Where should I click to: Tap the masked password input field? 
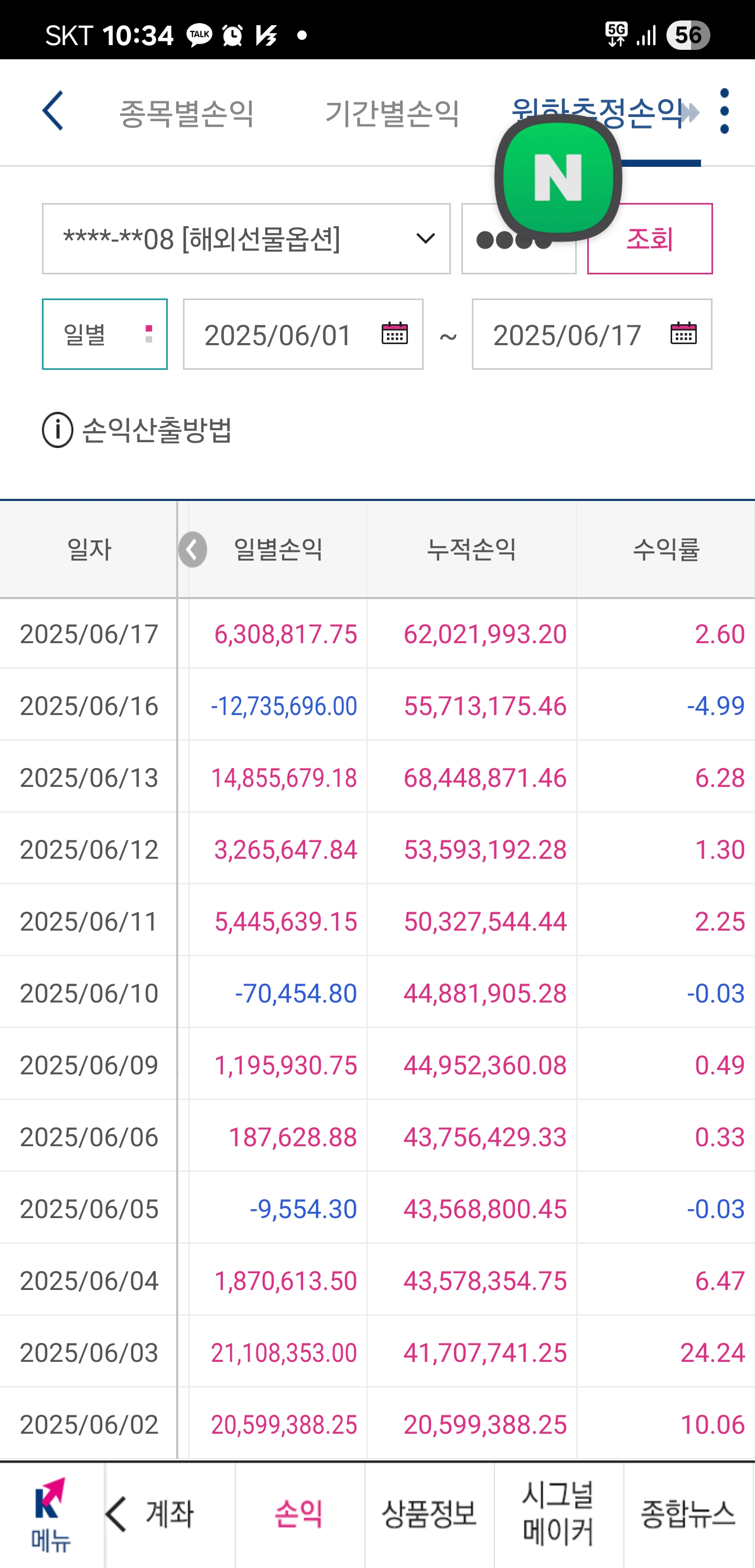point(519,239)
